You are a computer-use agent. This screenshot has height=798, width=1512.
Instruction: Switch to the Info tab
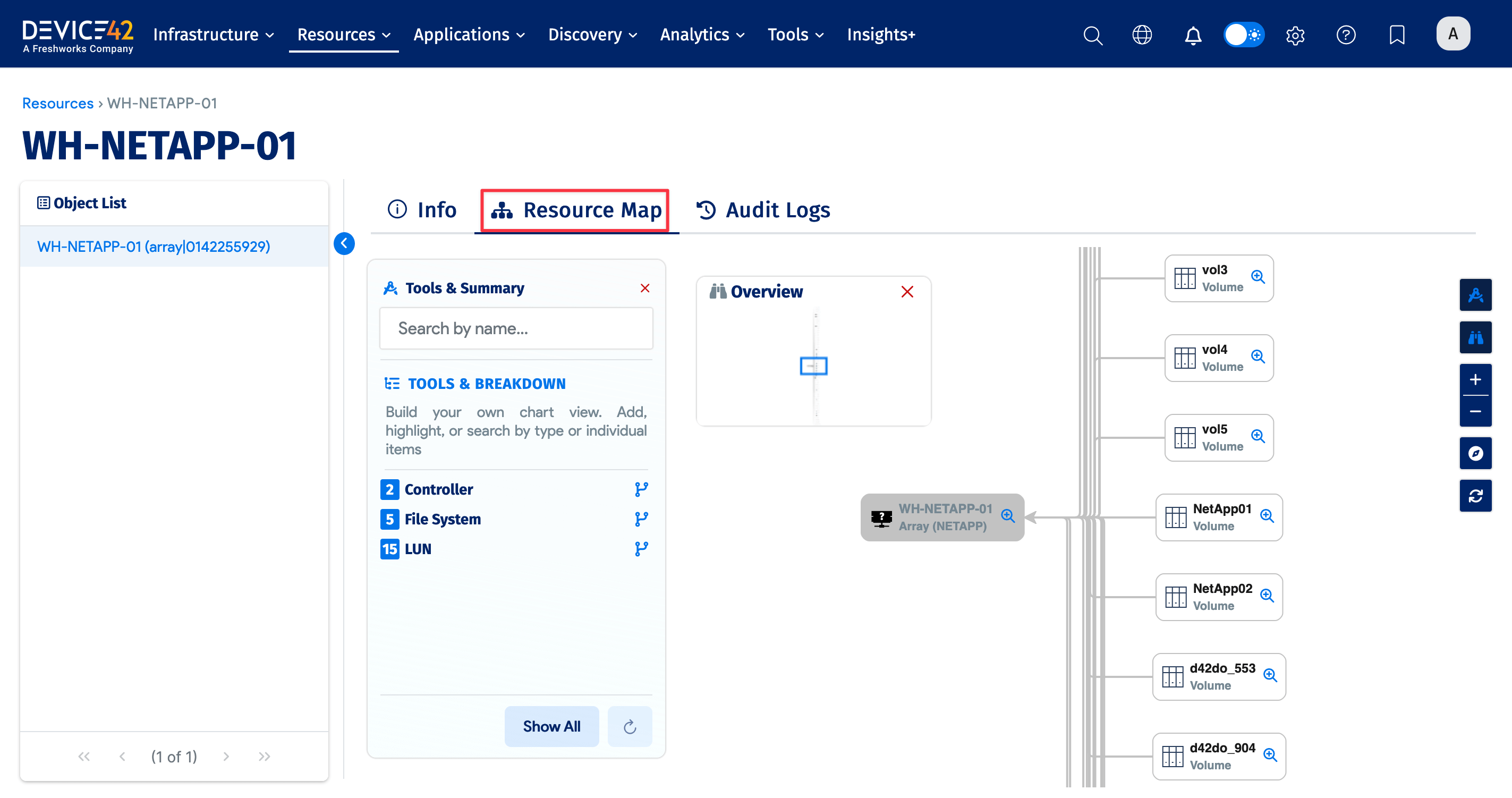(x=422, y=210)
